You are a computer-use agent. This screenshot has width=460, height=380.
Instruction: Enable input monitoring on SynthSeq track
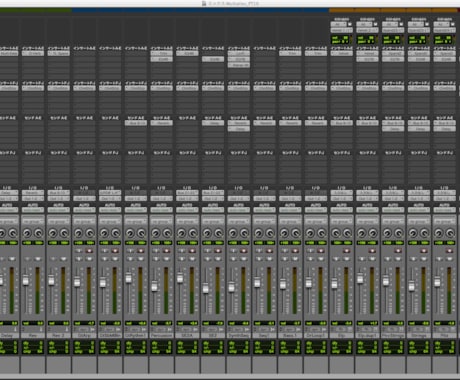[x=234, y=251]
